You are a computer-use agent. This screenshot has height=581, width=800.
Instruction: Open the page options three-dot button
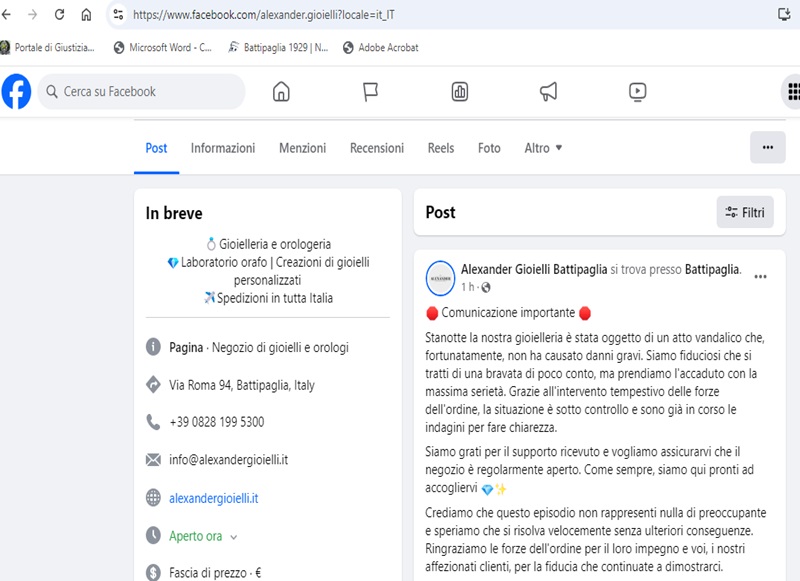coord(768,147)
